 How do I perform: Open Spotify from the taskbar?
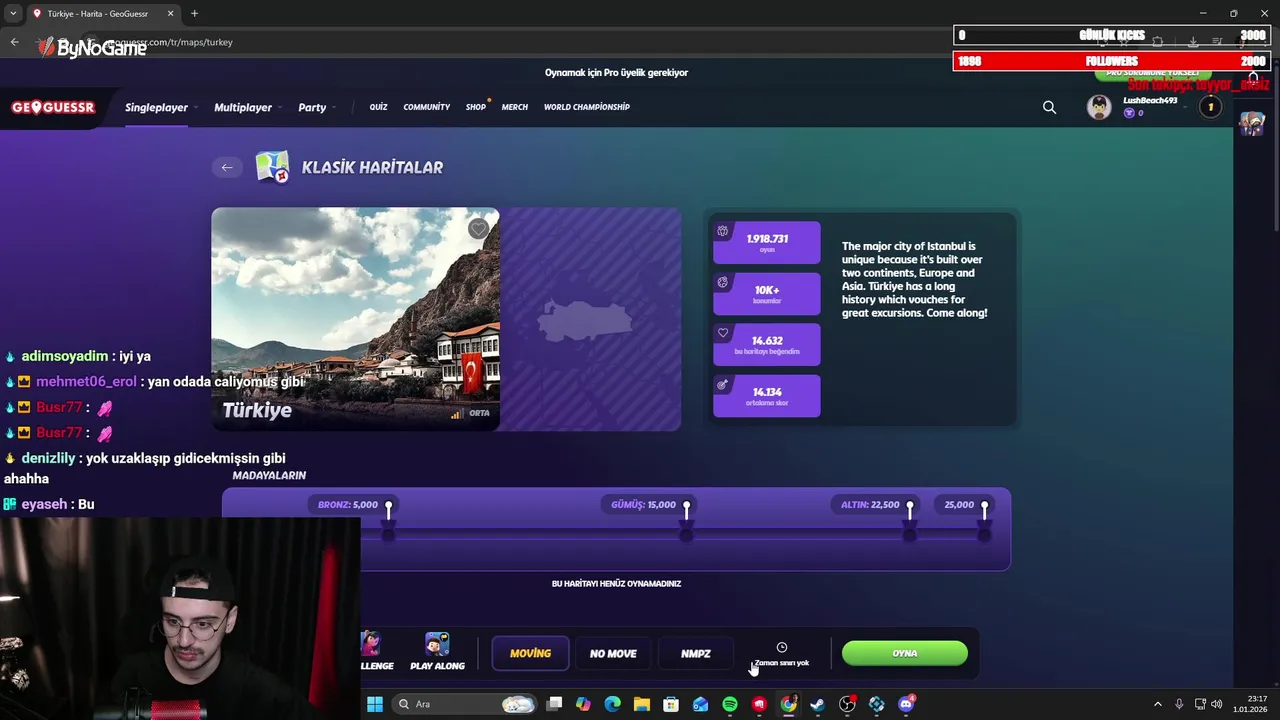pos(730,704)
